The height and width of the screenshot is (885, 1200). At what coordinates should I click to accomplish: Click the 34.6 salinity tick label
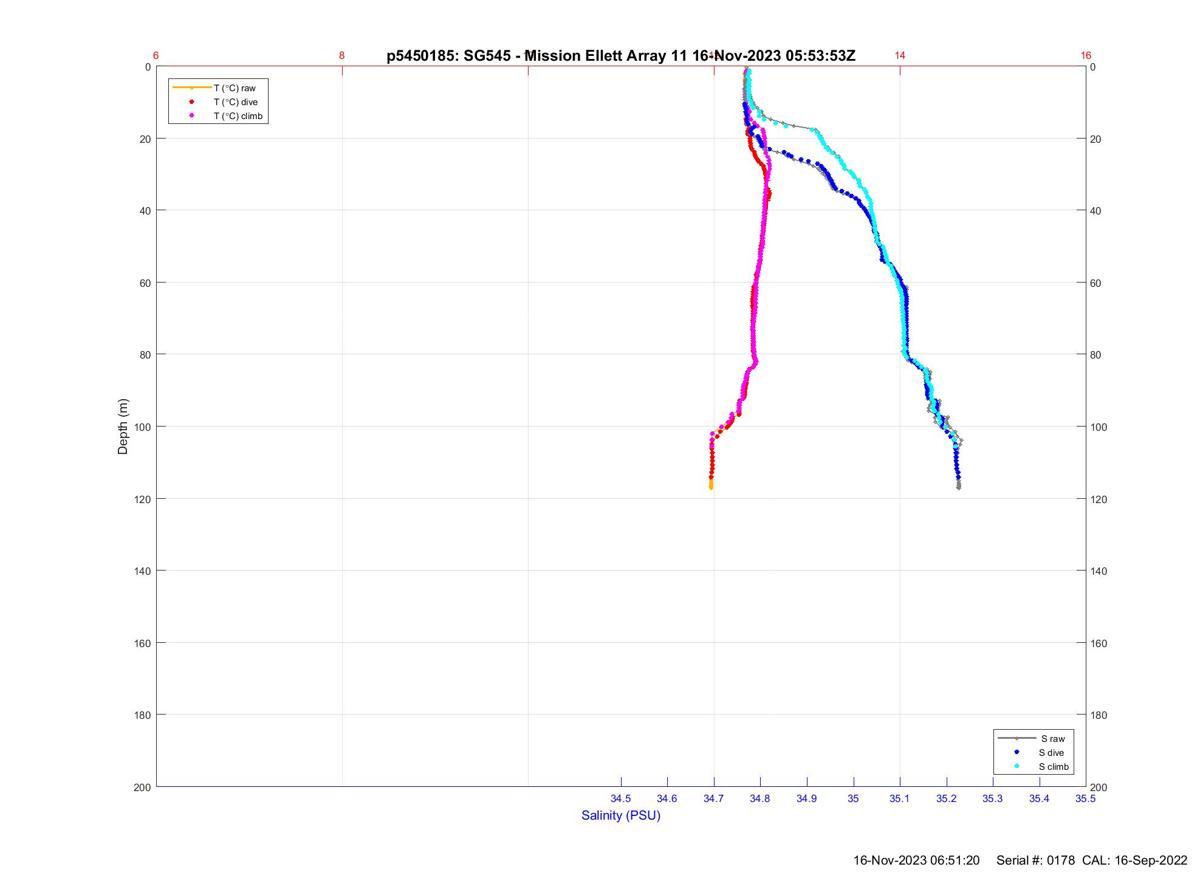click(x=667, y=799)
